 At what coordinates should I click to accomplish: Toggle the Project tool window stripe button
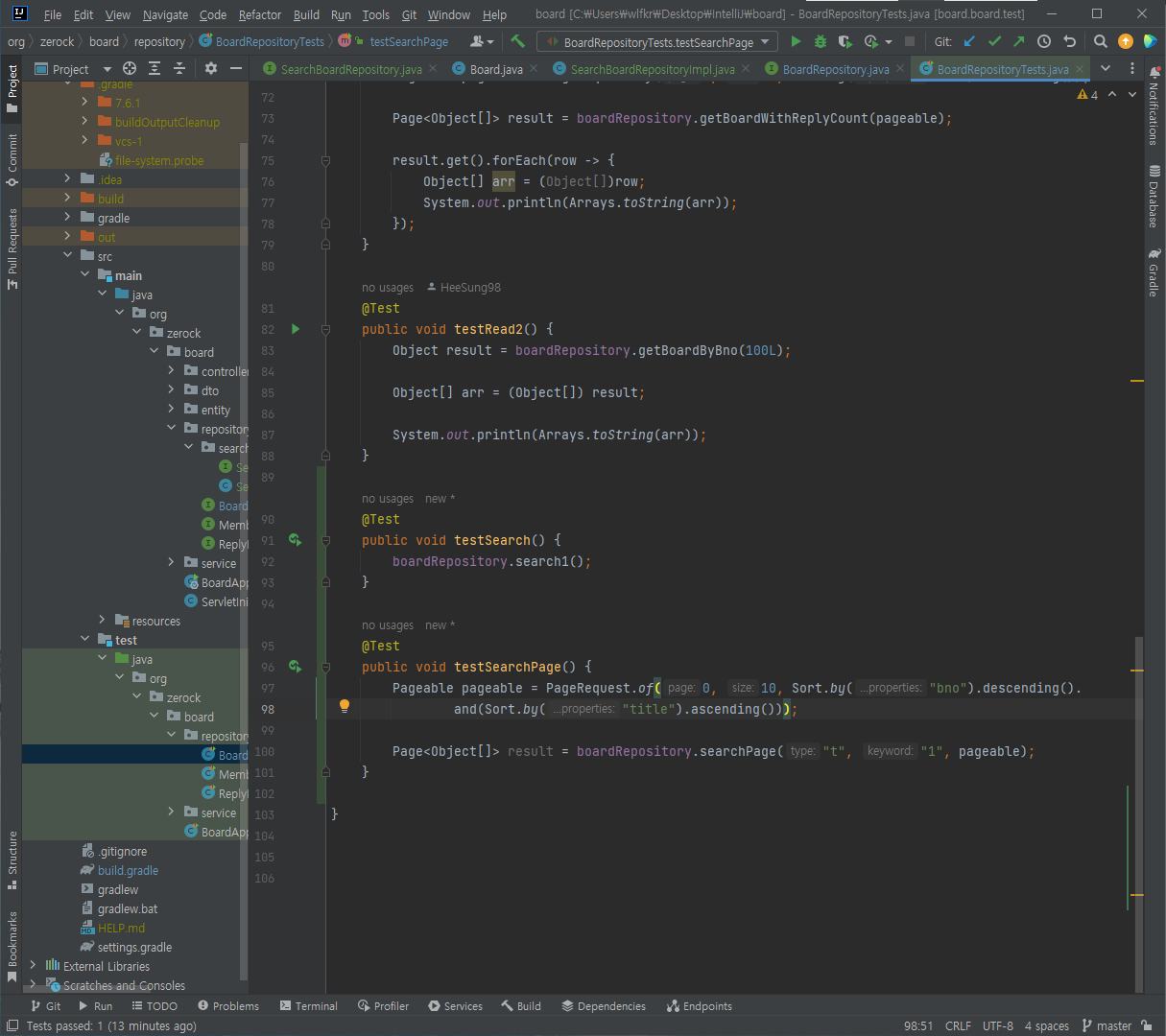coord(12,89)
